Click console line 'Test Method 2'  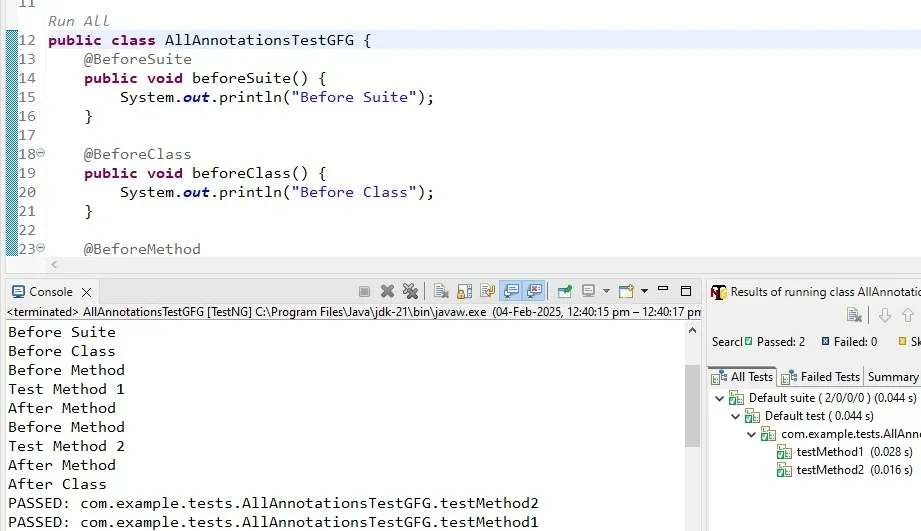pyautogui.click(x=66, y=446)
